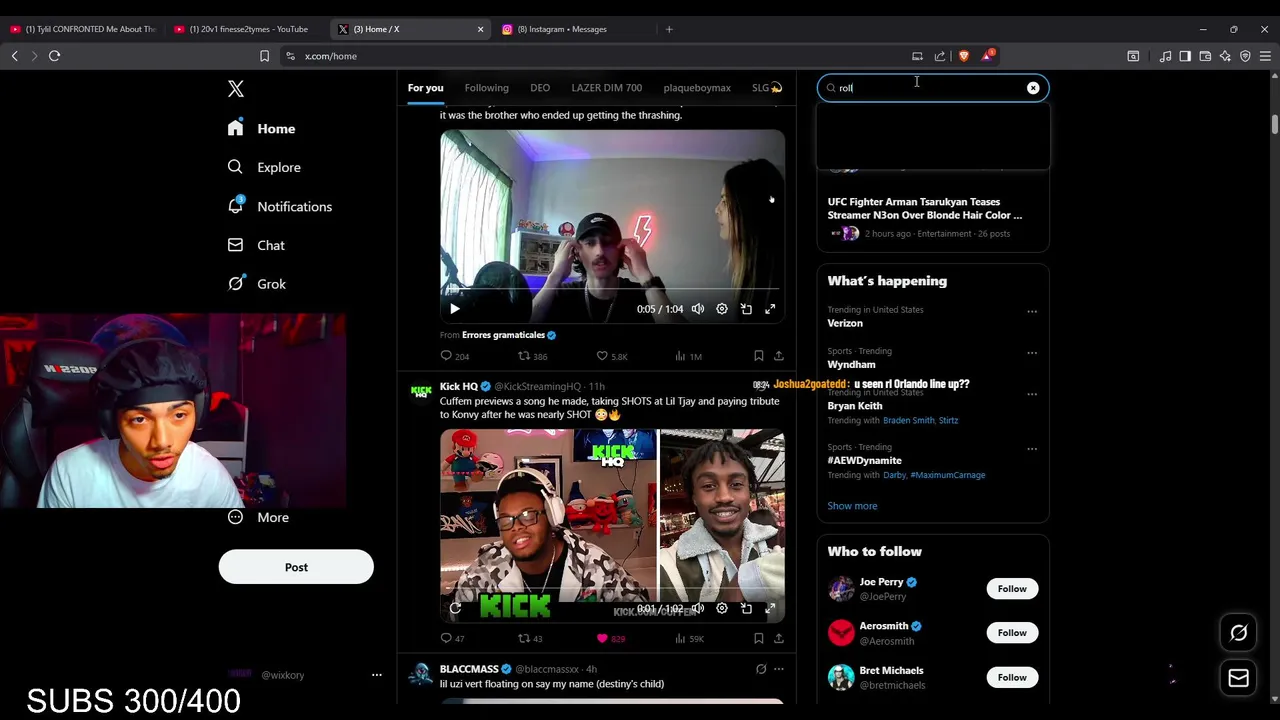Play the first video in the feed
The image size is (1280, 720).
pyautogui.click(x=455, y=309)
